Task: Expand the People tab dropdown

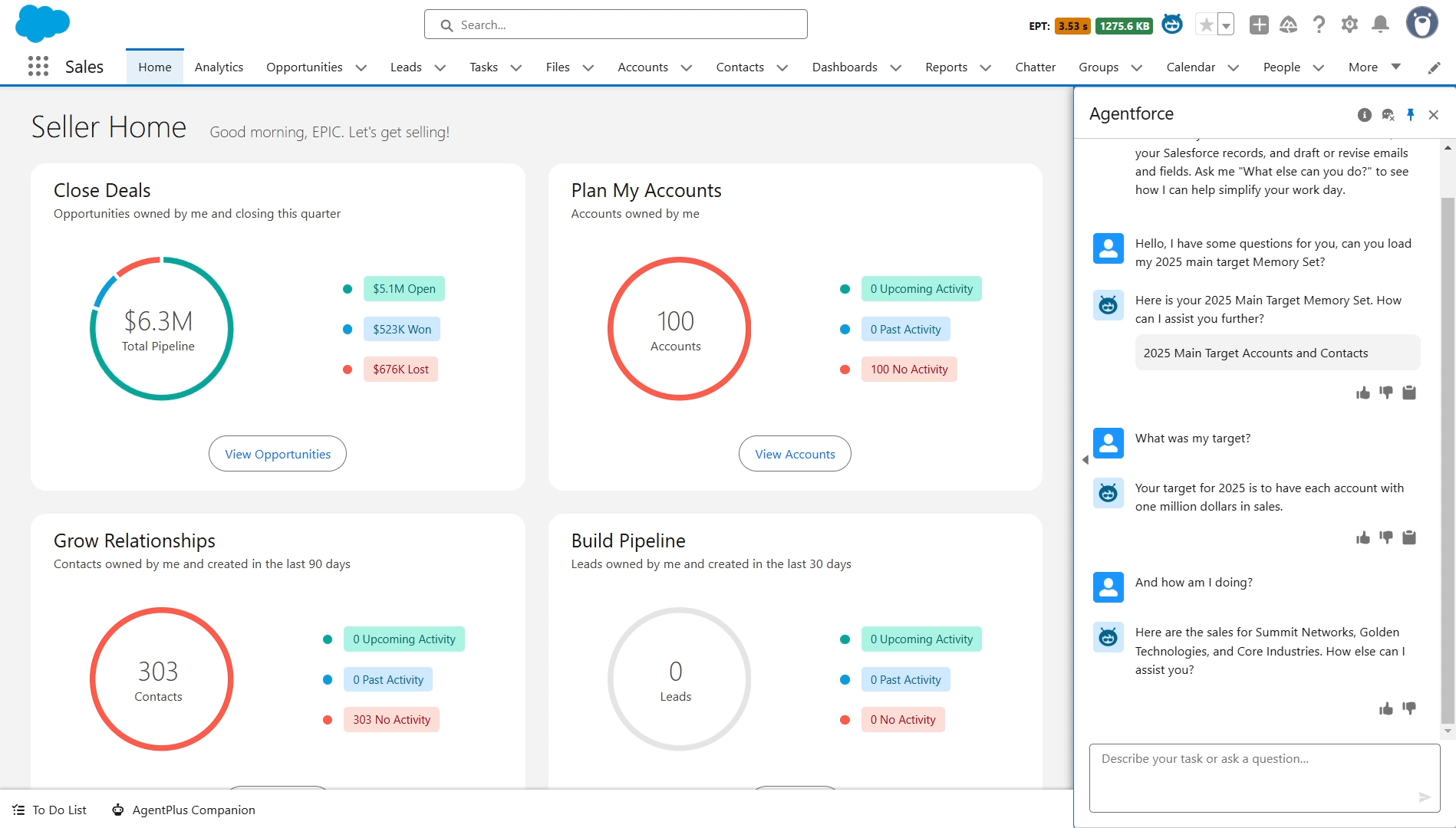Action: tap(1319, 67)
